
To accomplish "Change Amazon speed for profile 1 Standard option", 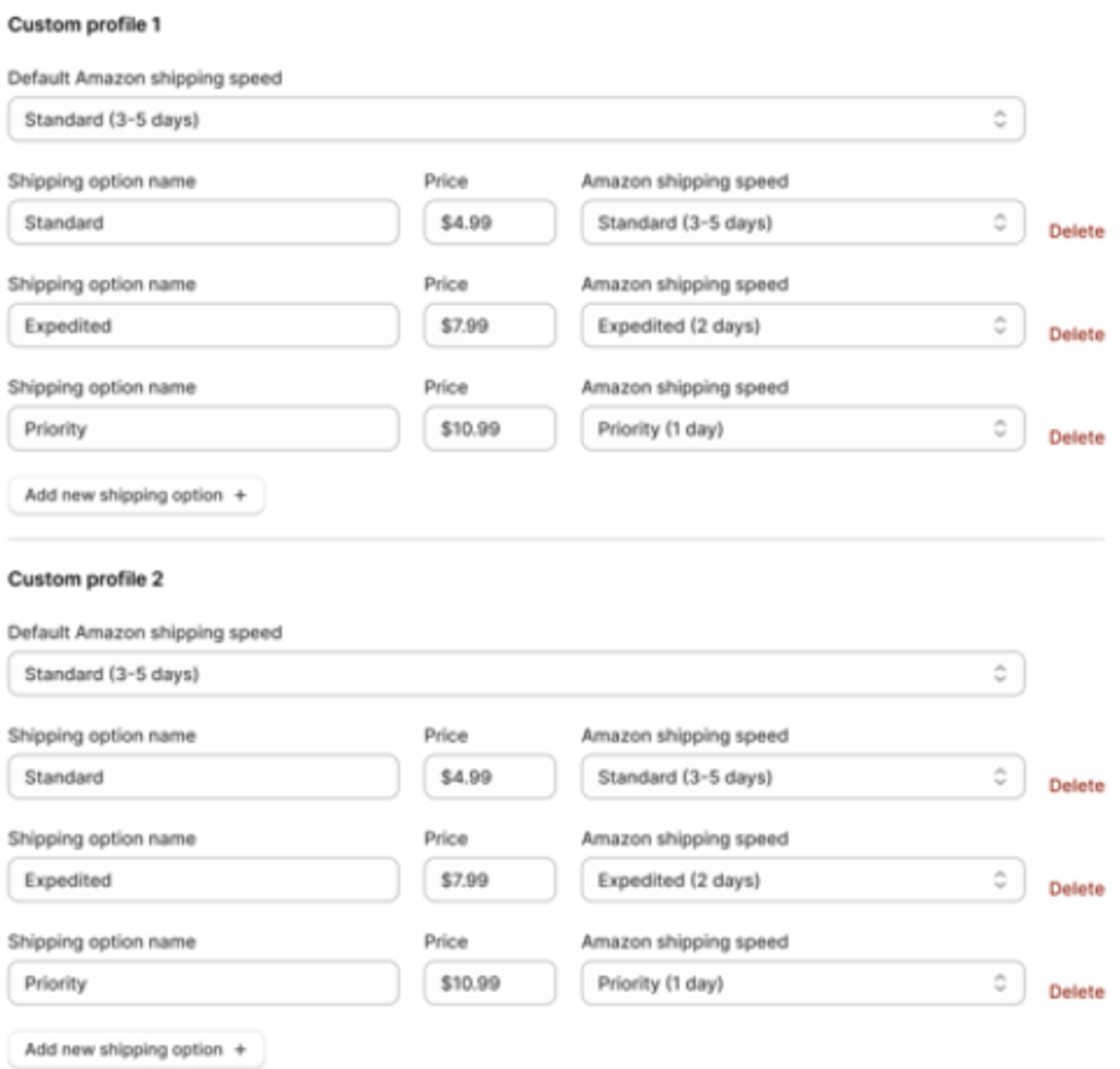I will [x=802, y=222].
